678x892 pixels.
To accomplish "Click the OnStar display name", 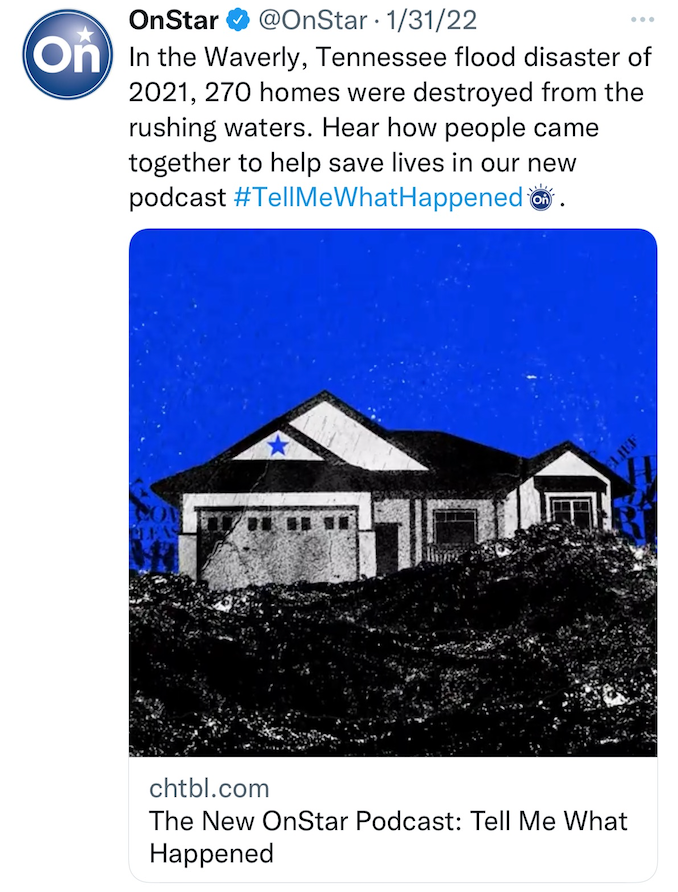I will [x=173, y=20].
